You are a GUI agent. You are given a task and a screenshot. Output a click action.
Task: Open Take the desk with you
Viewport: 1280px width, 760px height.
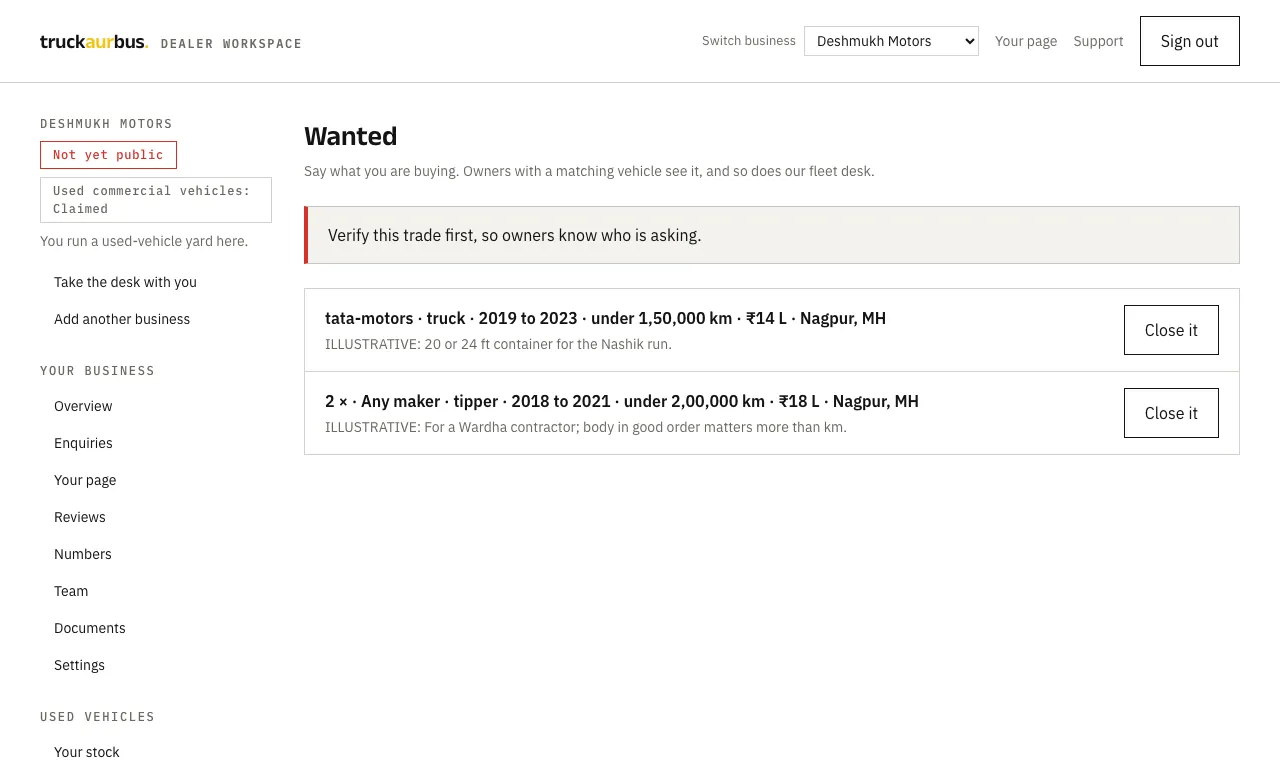point(125,282)
